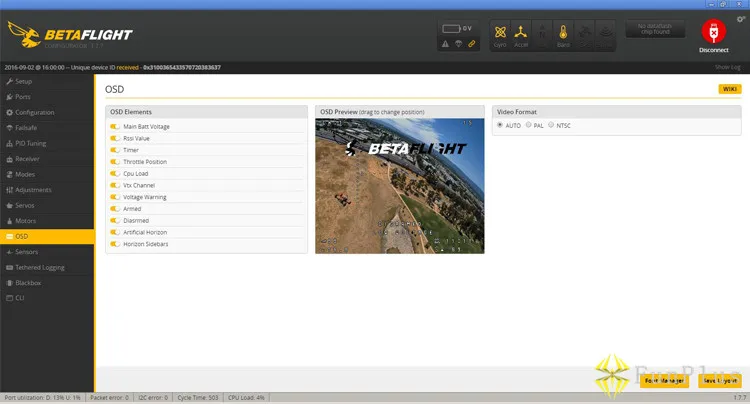Click the WIKI button
Viewport: 750px width, 404px height.
point(729,89)
